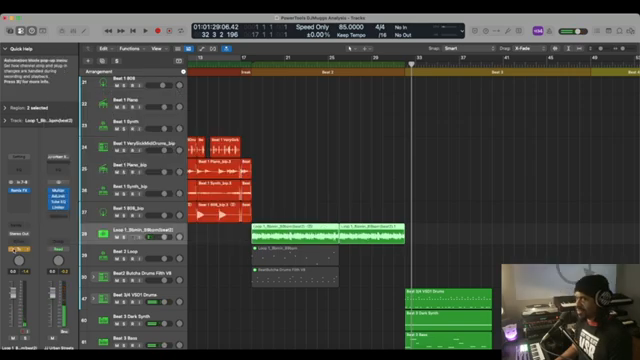The width and height of the screenshot is (640, 360).
Task: Click the Arrangement track add marker button
Action: 183,72
